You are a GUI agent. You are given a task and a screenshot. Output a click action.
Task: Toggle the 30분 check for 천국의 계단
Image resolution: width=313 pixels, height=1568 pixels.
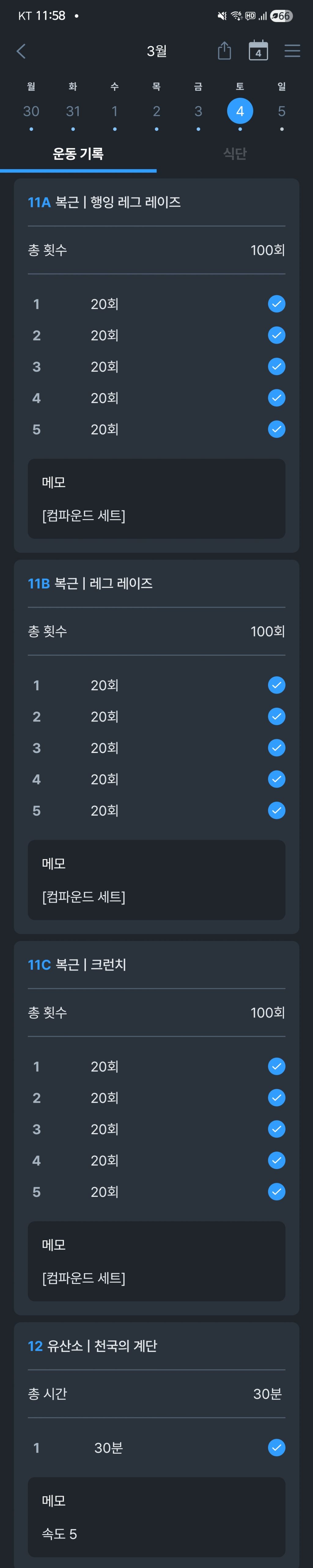click(276, 1448)
